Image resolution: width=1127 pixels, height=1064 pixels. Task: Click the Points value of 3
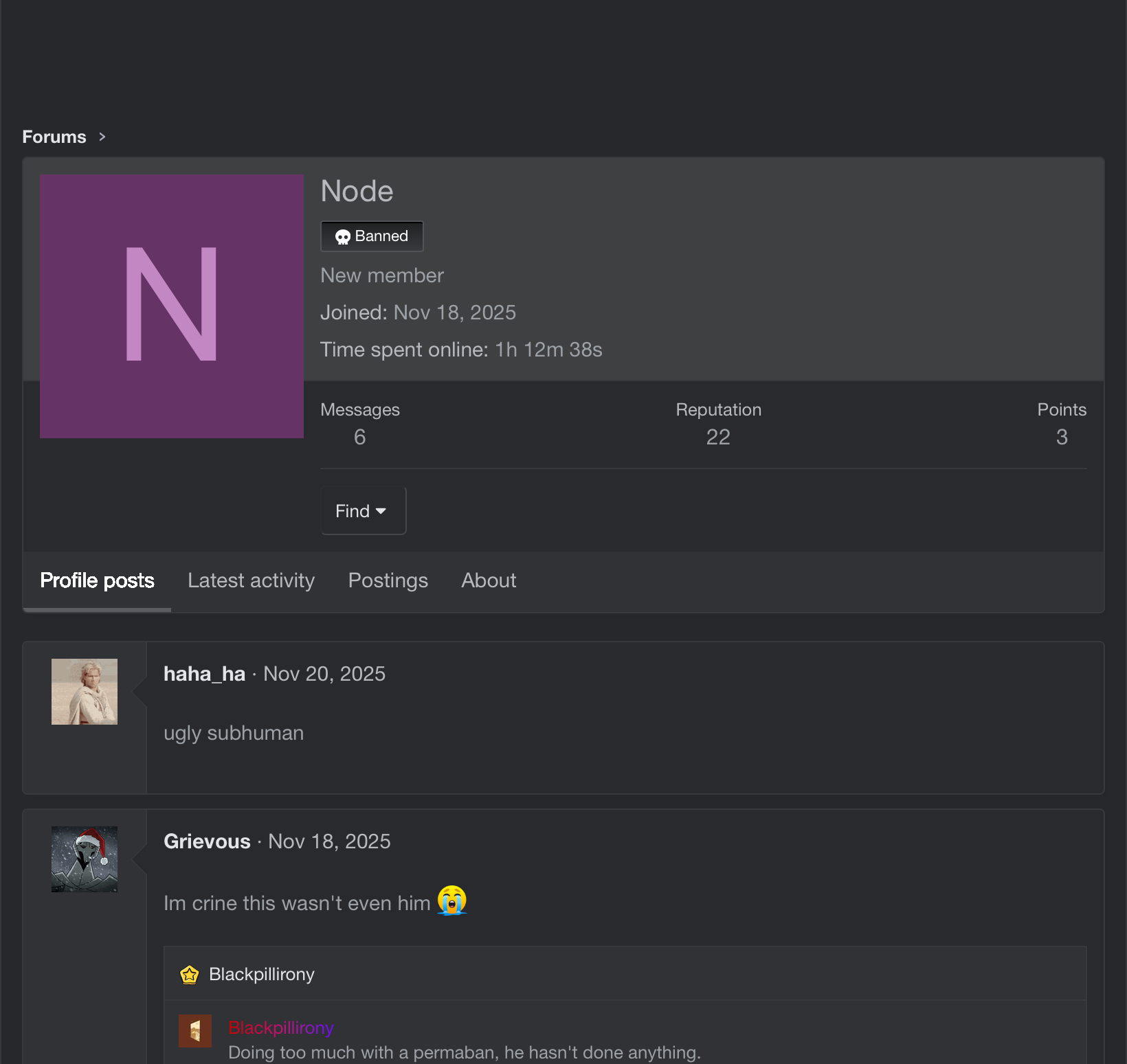click(1062, 437)
